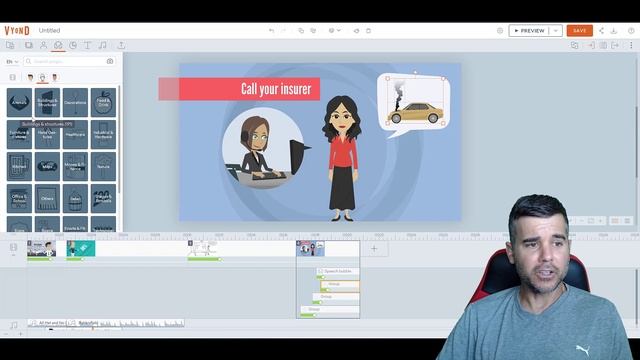Share the video
The image size is (640, 360).
(x=602, y=31)
